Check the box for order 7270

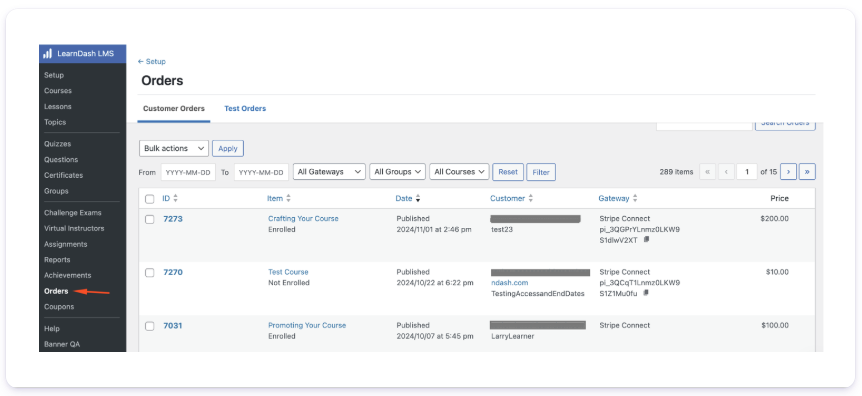pyautogui.click(x=150, y=273)
